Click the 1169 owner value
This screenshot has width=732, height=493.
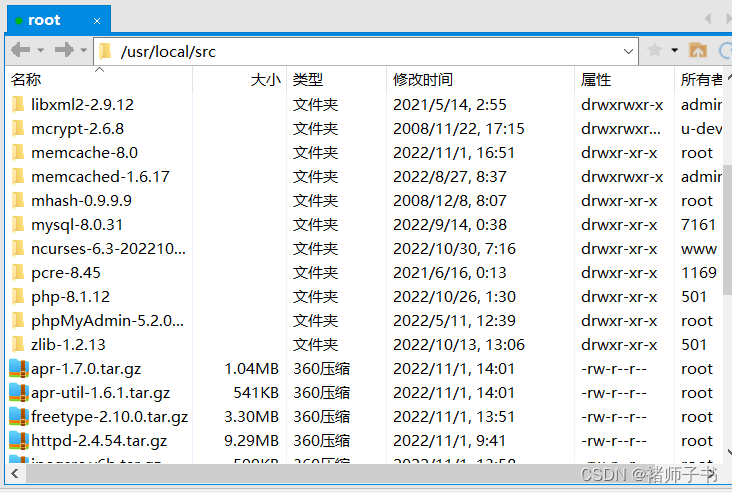699,273
